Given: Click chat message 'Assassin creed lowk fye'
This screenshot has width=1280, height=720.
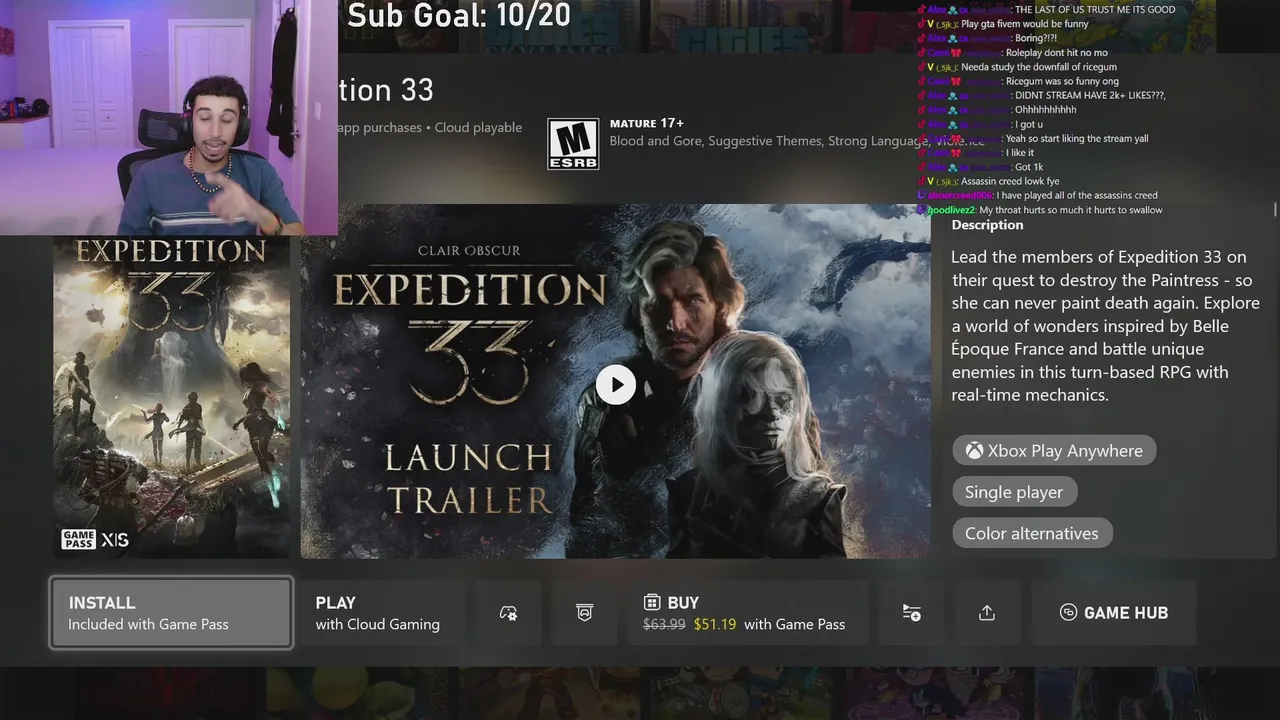Looking at the screenshot, I should click(x=1011, y=182).
